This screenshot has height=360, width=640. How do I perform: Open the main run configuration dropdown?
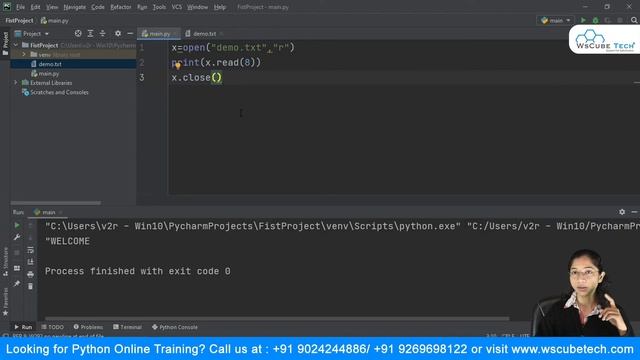(556, 20)
